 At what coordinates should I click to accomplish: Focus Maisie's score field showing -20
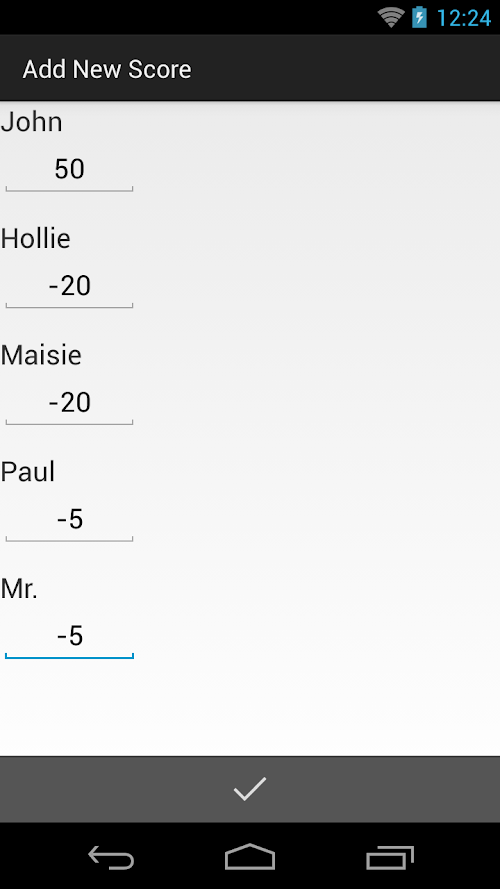[69, 404]
